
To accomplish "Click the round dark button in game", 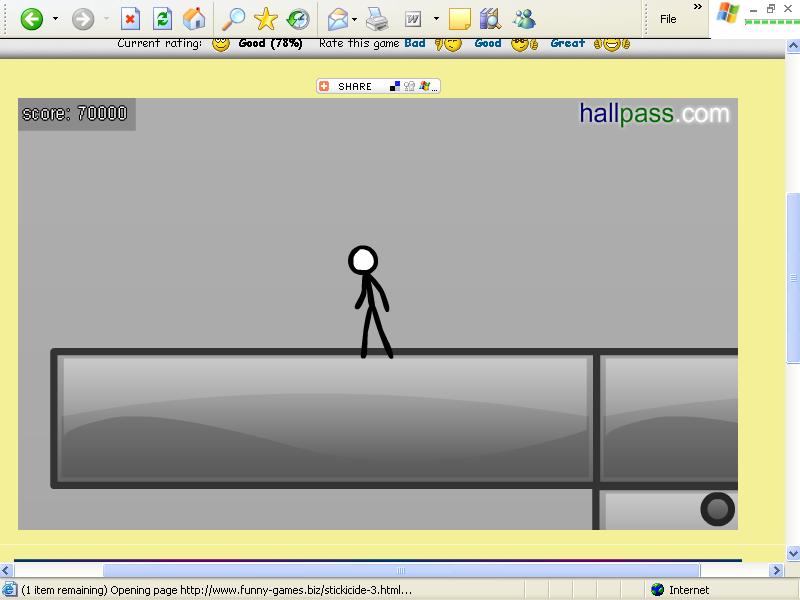I will tap(717, 509).
